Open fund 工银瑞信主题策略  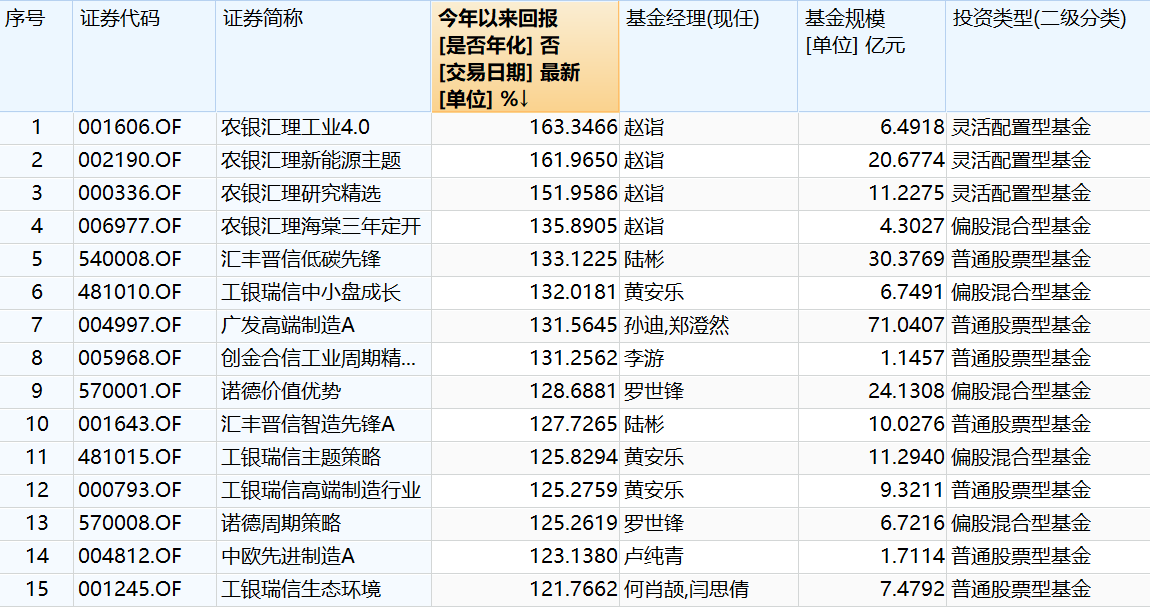tap(301, 457)
